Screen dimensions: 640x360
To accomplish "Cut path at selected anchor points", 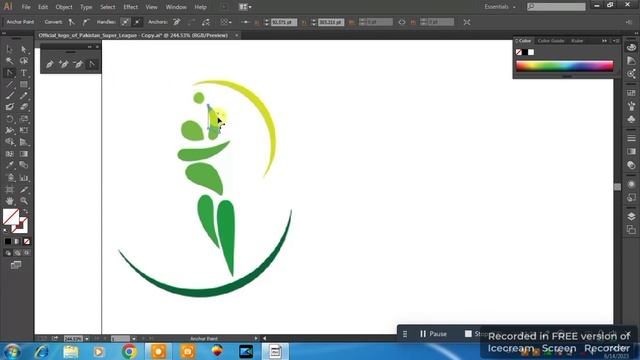I will click(206, 22).
